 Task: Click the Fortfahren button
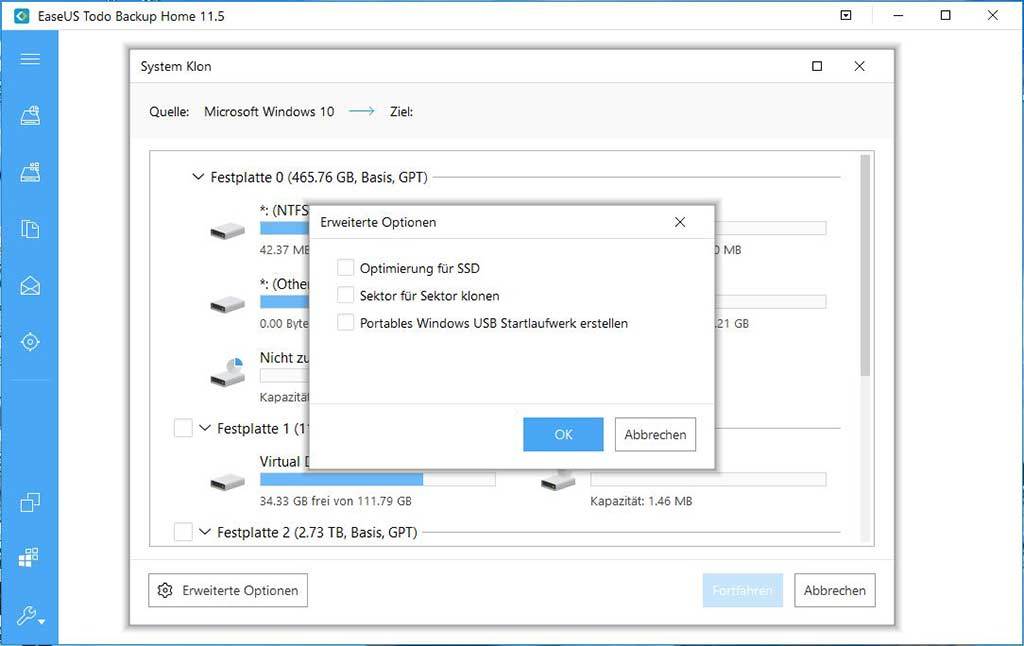[x=743, y=590]
